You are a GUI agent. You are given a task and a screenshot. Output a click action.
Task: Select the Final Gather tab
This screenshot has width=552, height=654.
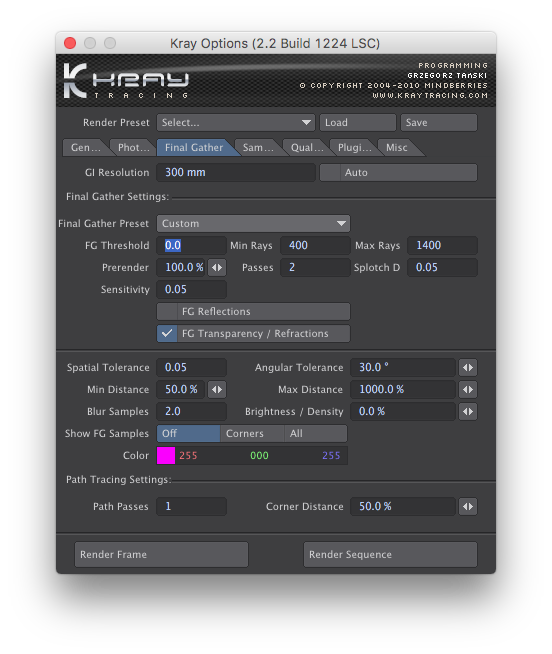194,148
